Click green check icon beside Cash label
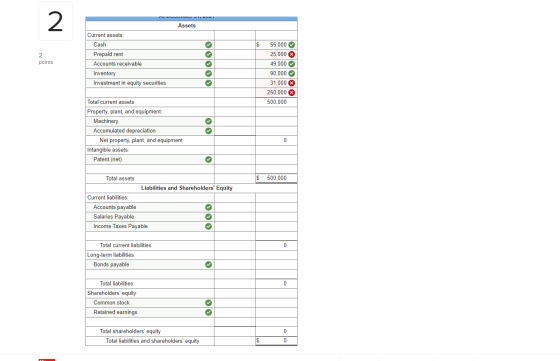Screen dimensions: 560x361 209,45
